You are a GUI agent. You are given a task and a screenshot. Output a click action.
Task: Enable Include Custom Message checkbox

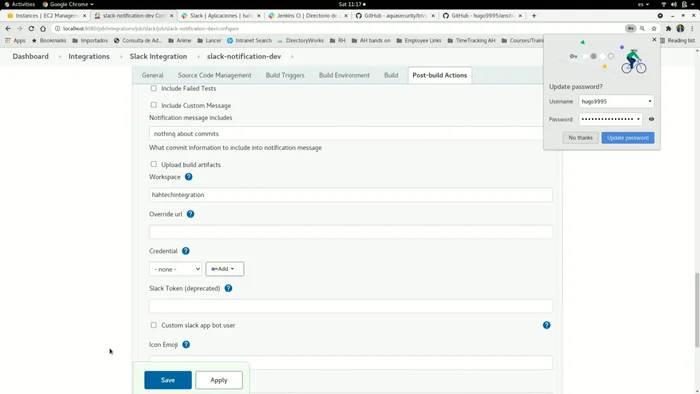click(154, 105)
